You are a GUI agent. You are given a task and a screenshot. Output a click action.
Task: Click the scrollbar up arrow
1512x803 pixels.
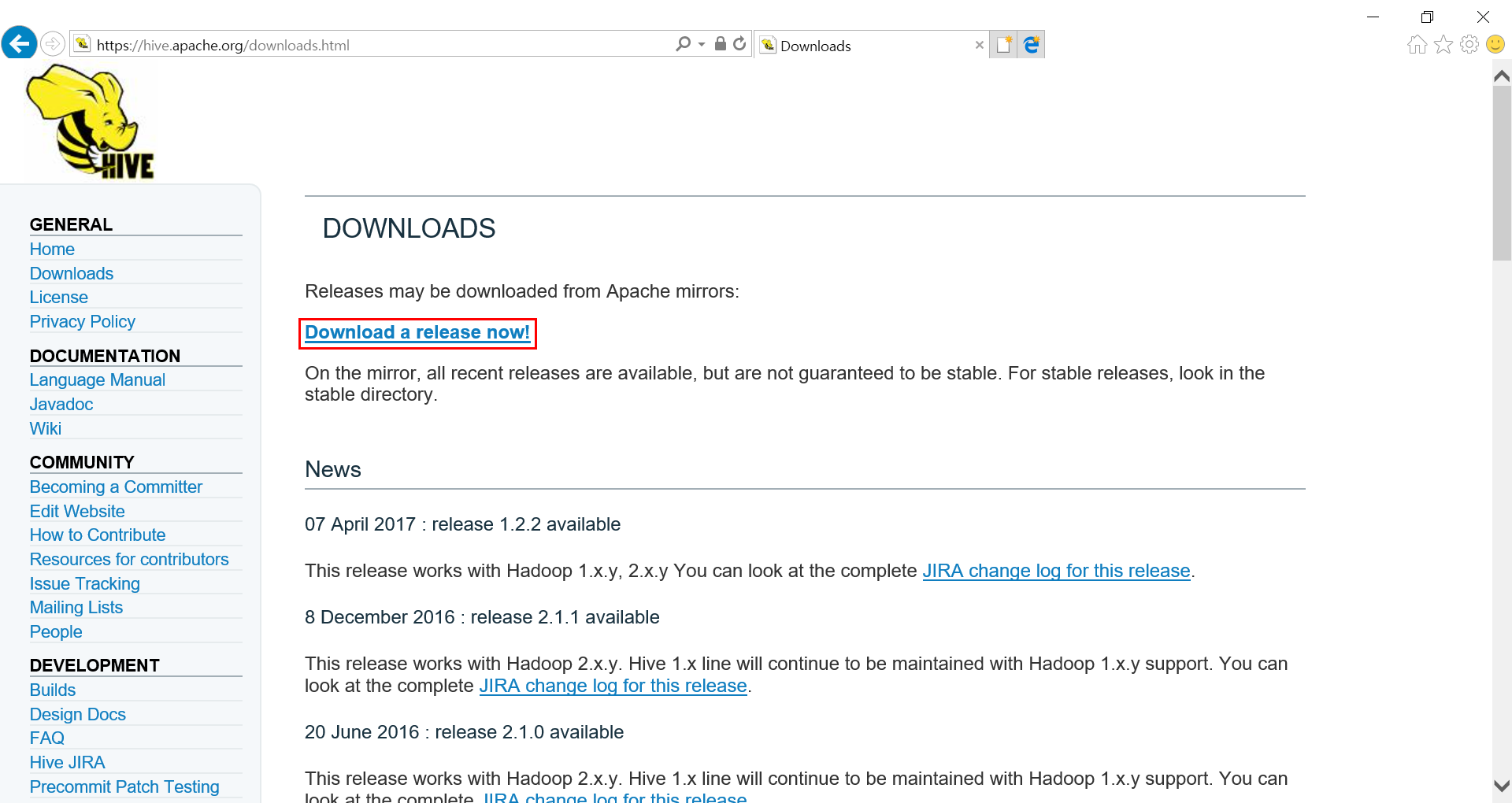(1502, 76)
